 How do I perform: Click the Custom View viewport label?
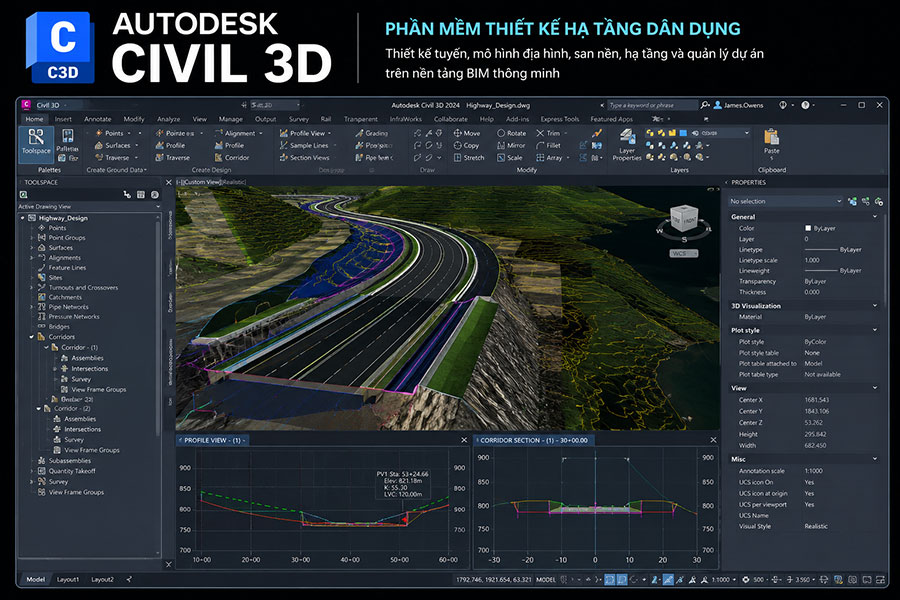pyautogui.click(x=202, y=182)
